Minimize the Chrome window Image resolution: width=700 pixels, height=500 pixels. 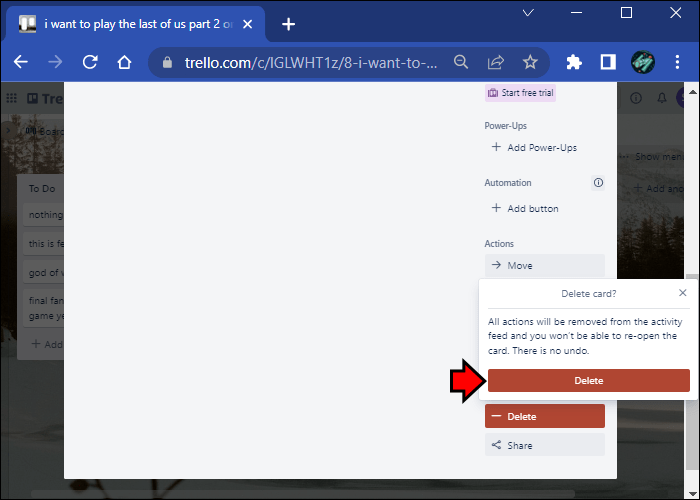click(576, 13)
